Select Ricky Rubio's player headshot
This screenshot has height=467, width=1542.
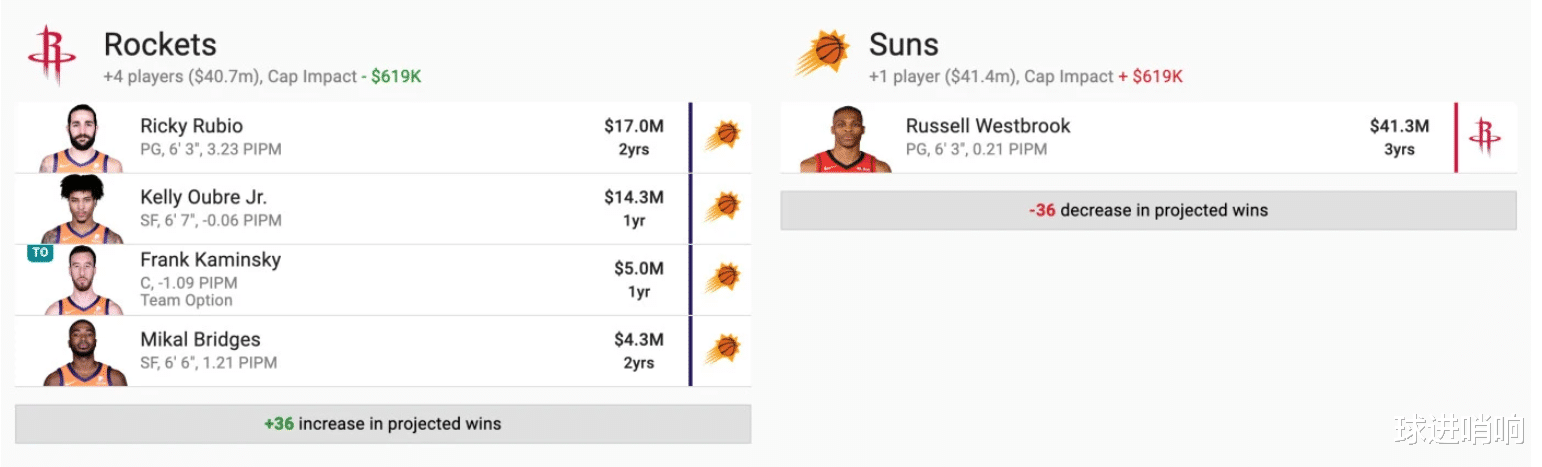[82, 139]
